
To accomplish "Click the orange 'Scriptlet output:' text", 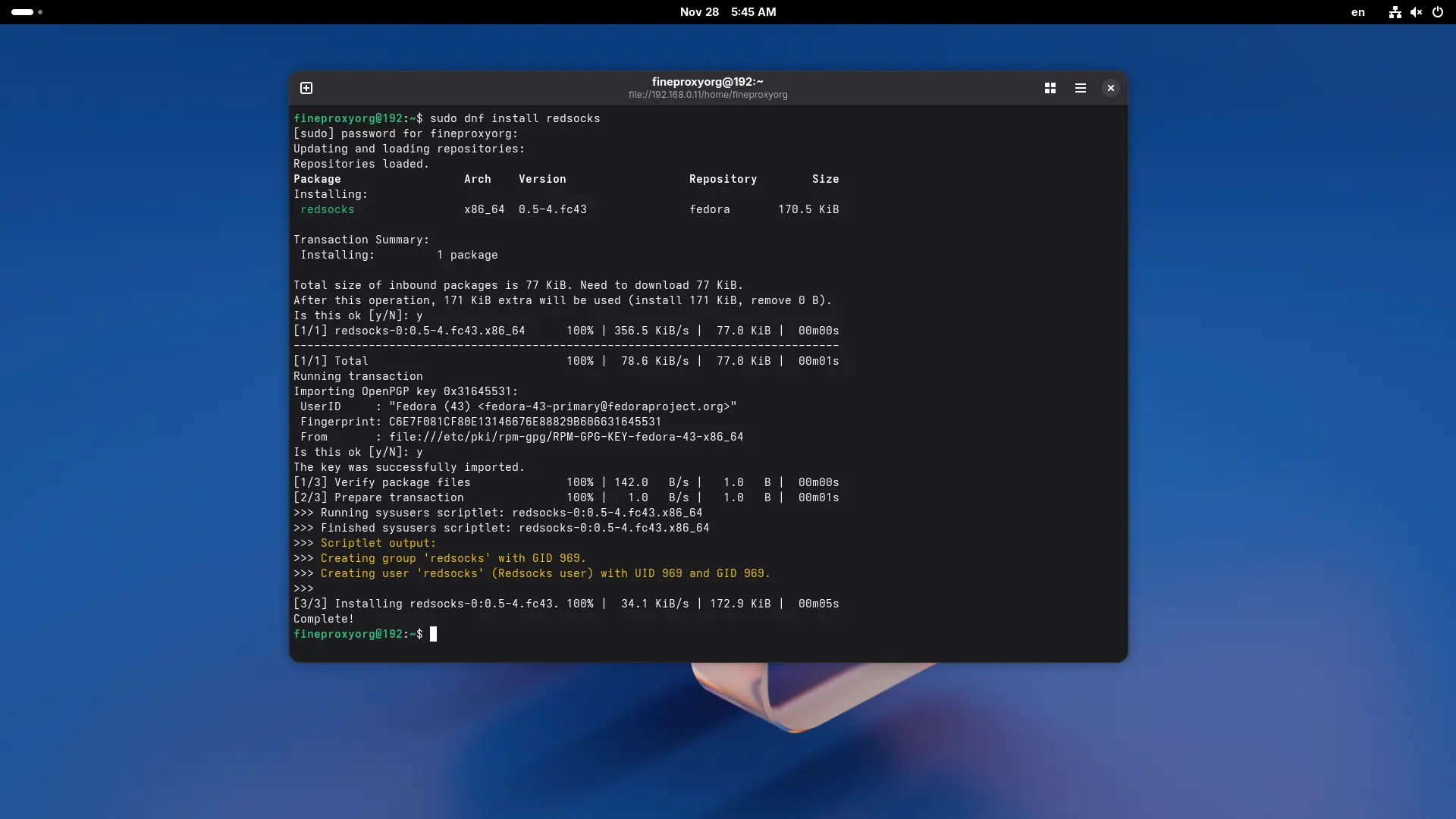I will [x=378, y=543].
